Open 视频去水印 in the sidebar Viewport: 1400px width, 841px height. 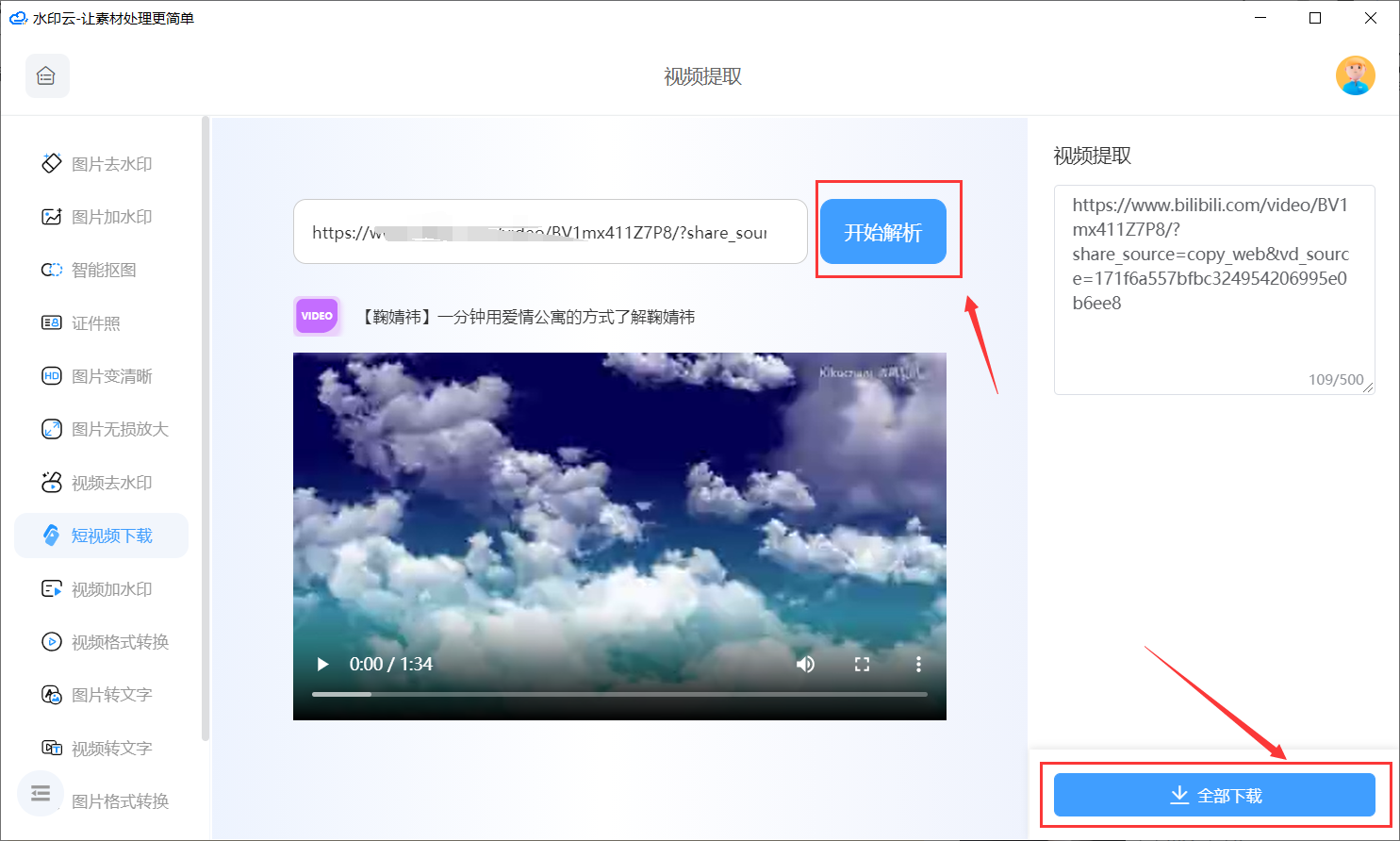tap(101, 483)
